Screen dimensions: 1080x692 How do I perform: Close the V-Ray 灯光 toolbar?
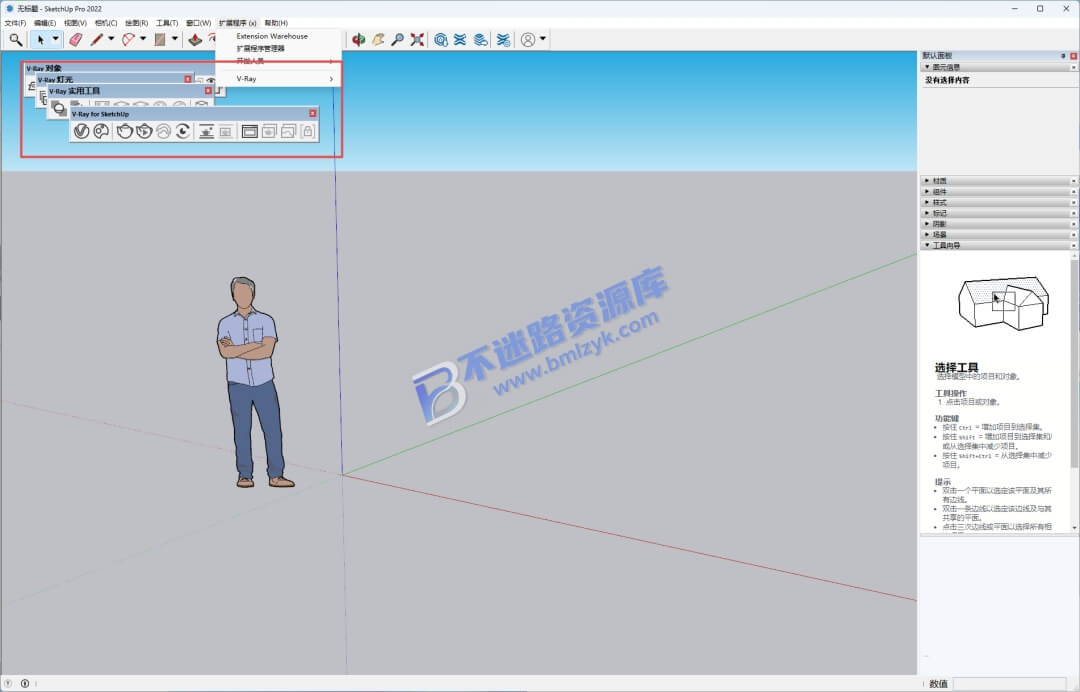click(x=187, y=79)
